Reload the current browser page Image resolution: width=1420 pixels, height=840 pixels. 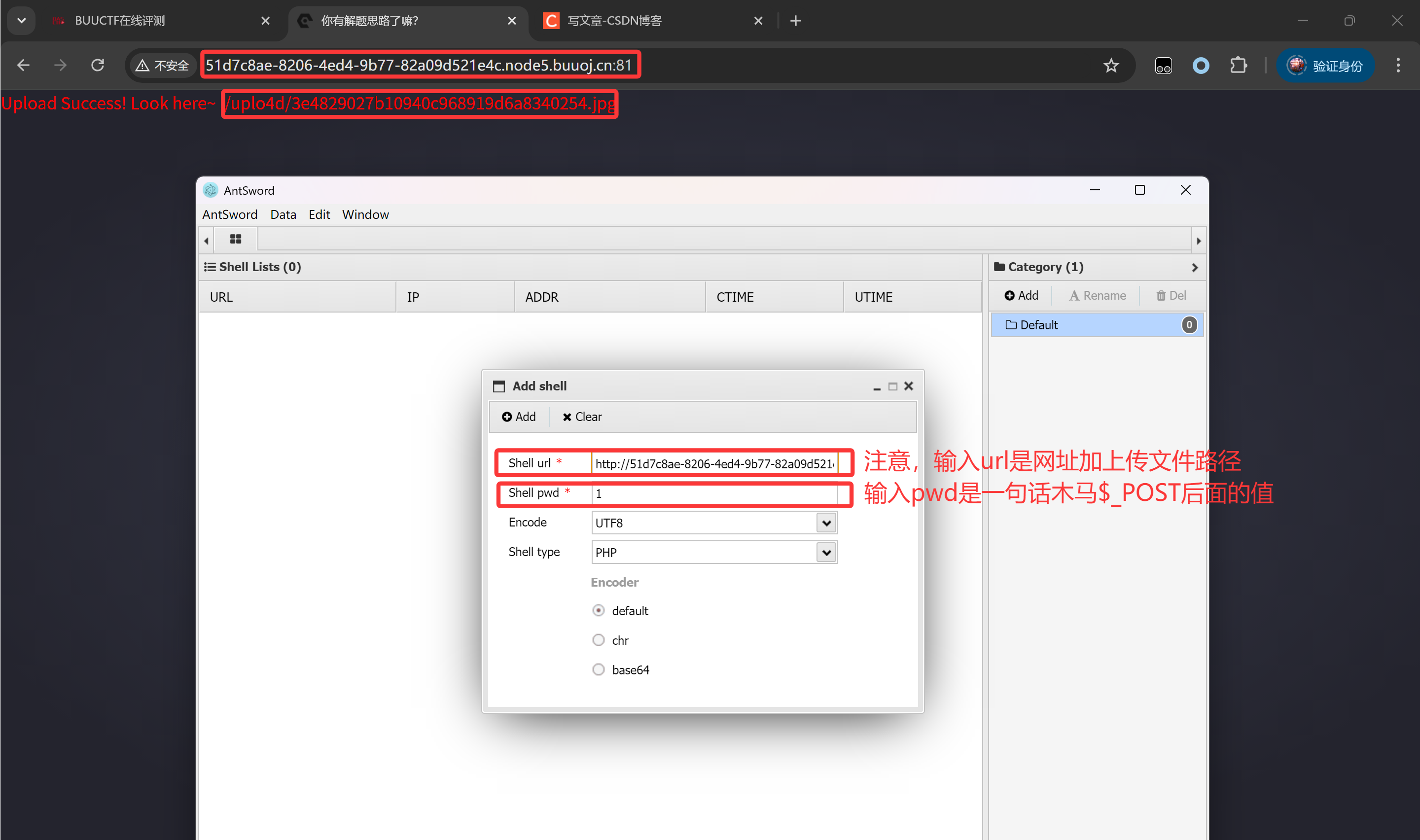[97, 66]
